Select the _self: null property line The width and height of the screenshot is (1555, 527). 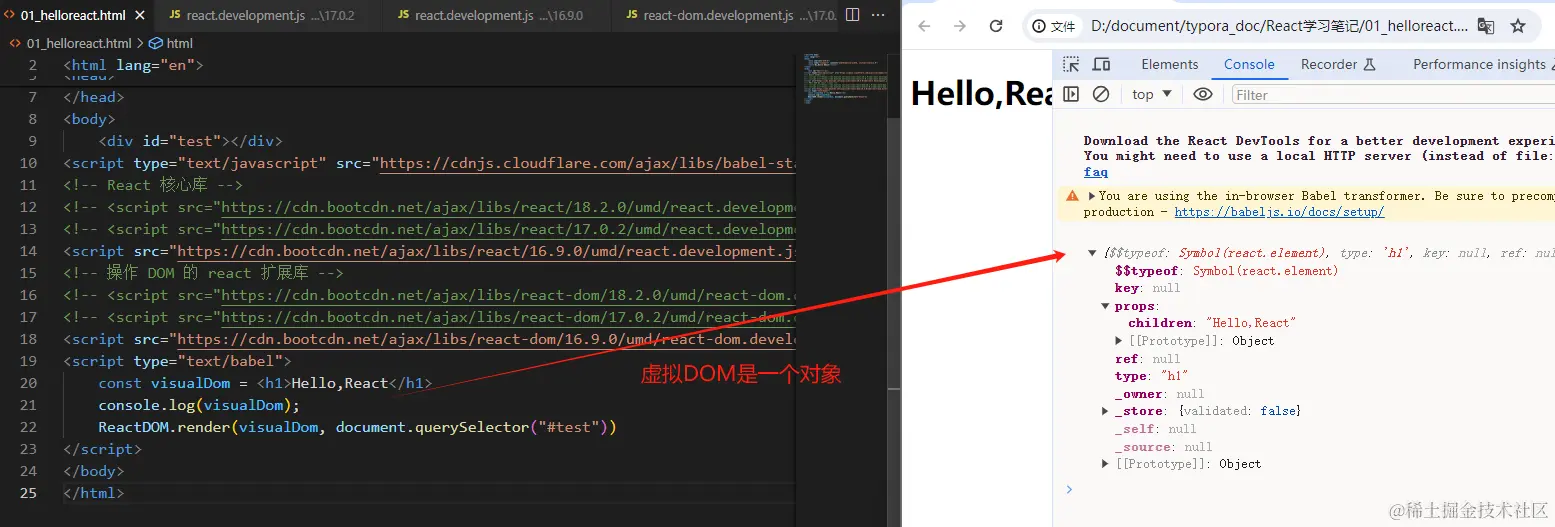click(1155, 429)
